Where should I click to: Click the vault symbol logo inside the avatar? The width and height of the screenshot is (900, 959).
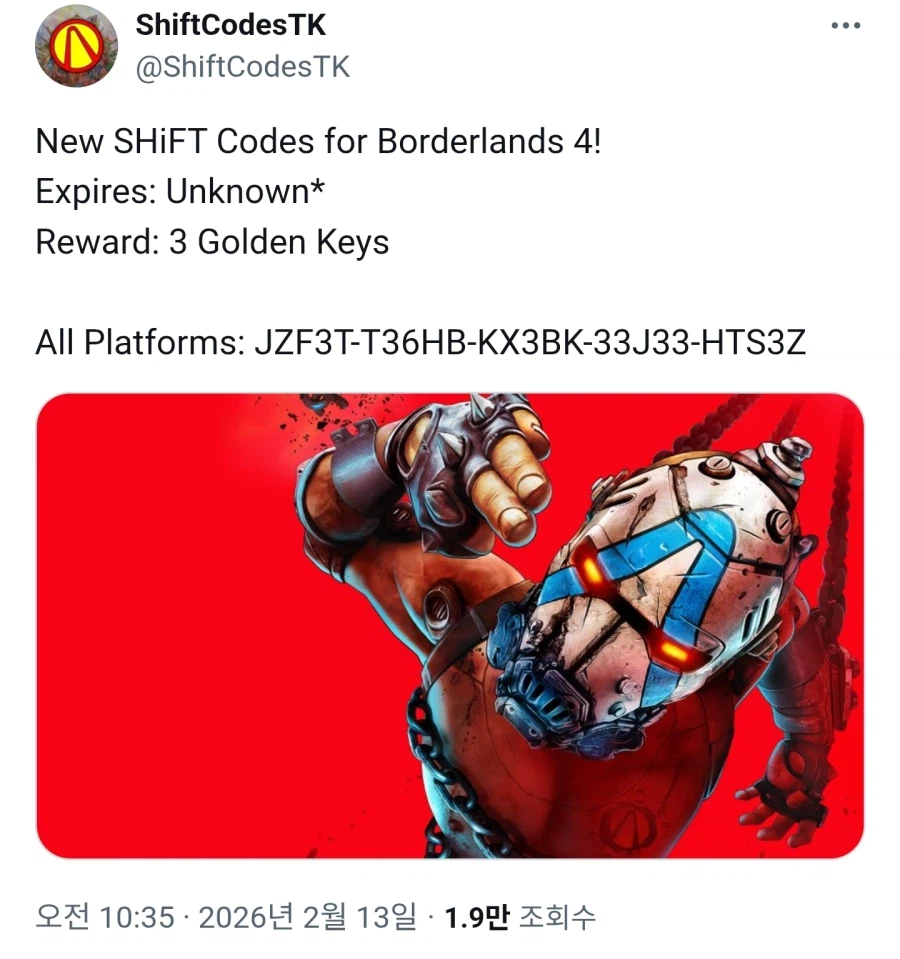[x=76, y=46]
